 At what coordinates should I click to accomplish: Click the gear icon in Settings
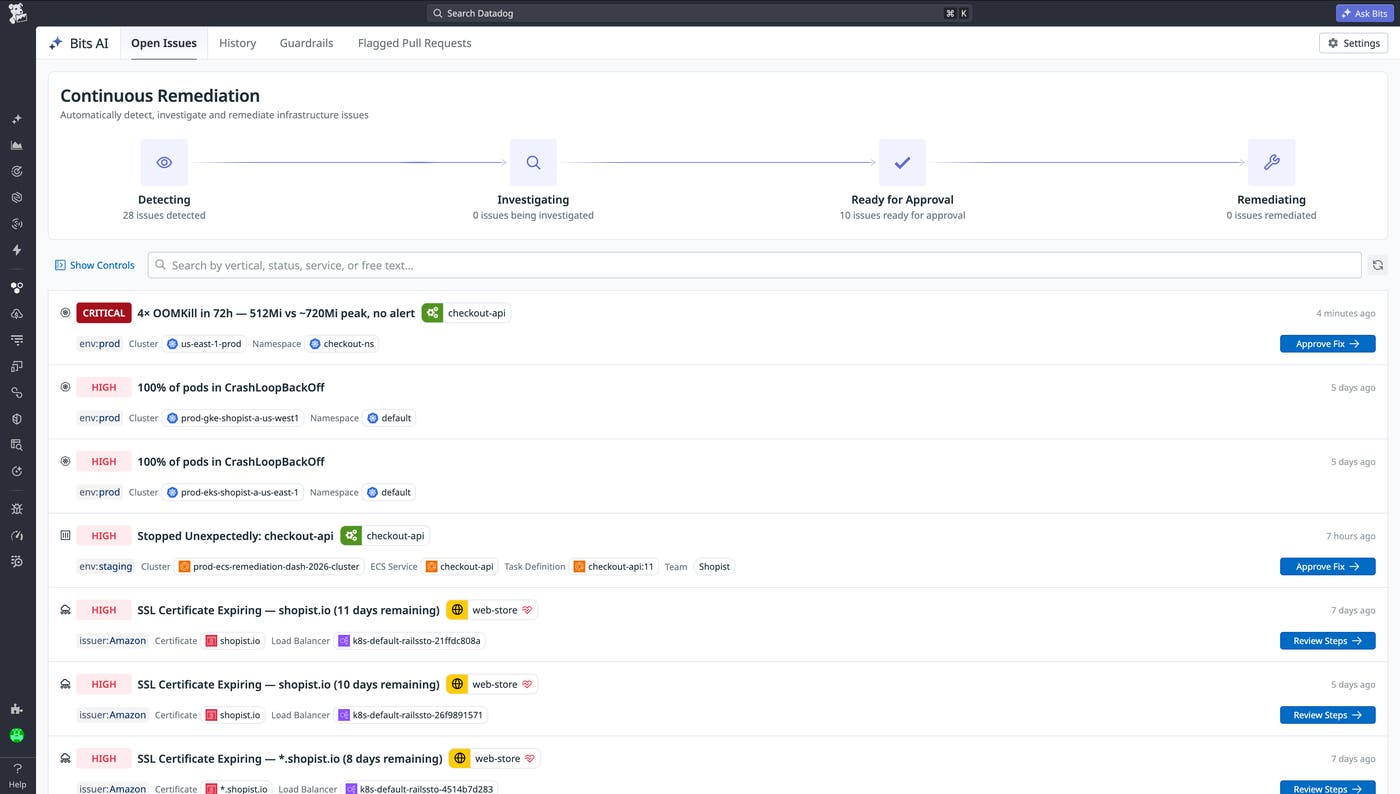(1333, 43)
